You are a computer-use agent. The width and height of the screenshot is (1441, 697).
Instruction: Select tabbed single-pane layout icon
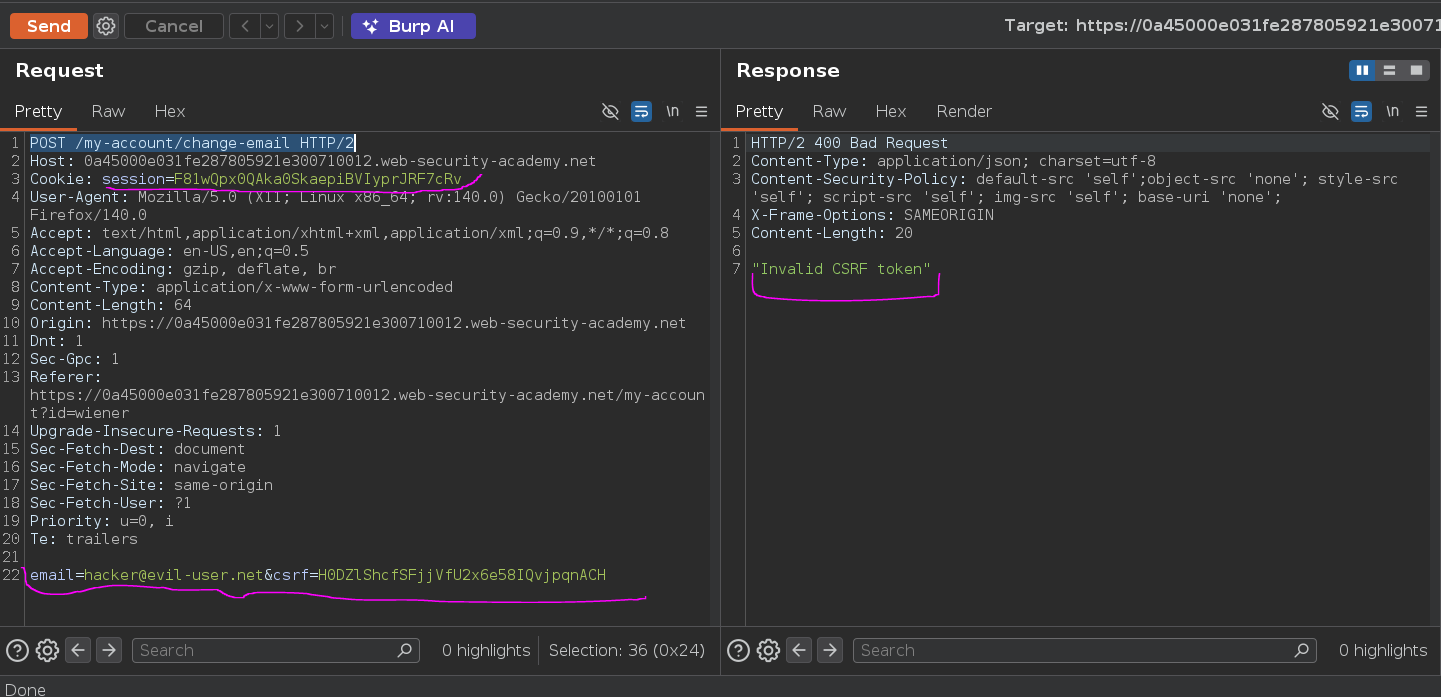click(1416, 70)
